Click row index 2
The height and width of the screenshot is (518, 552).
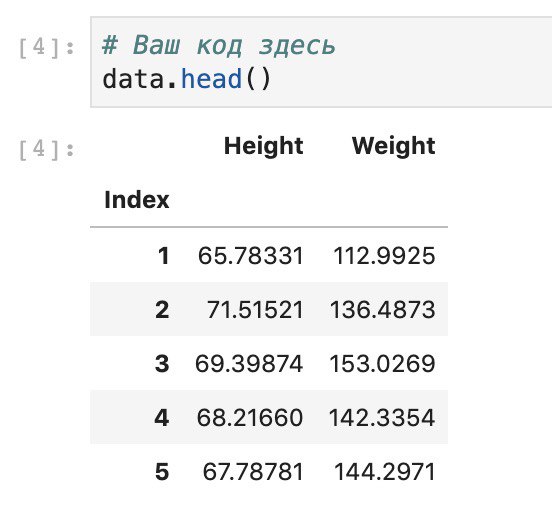162,310
